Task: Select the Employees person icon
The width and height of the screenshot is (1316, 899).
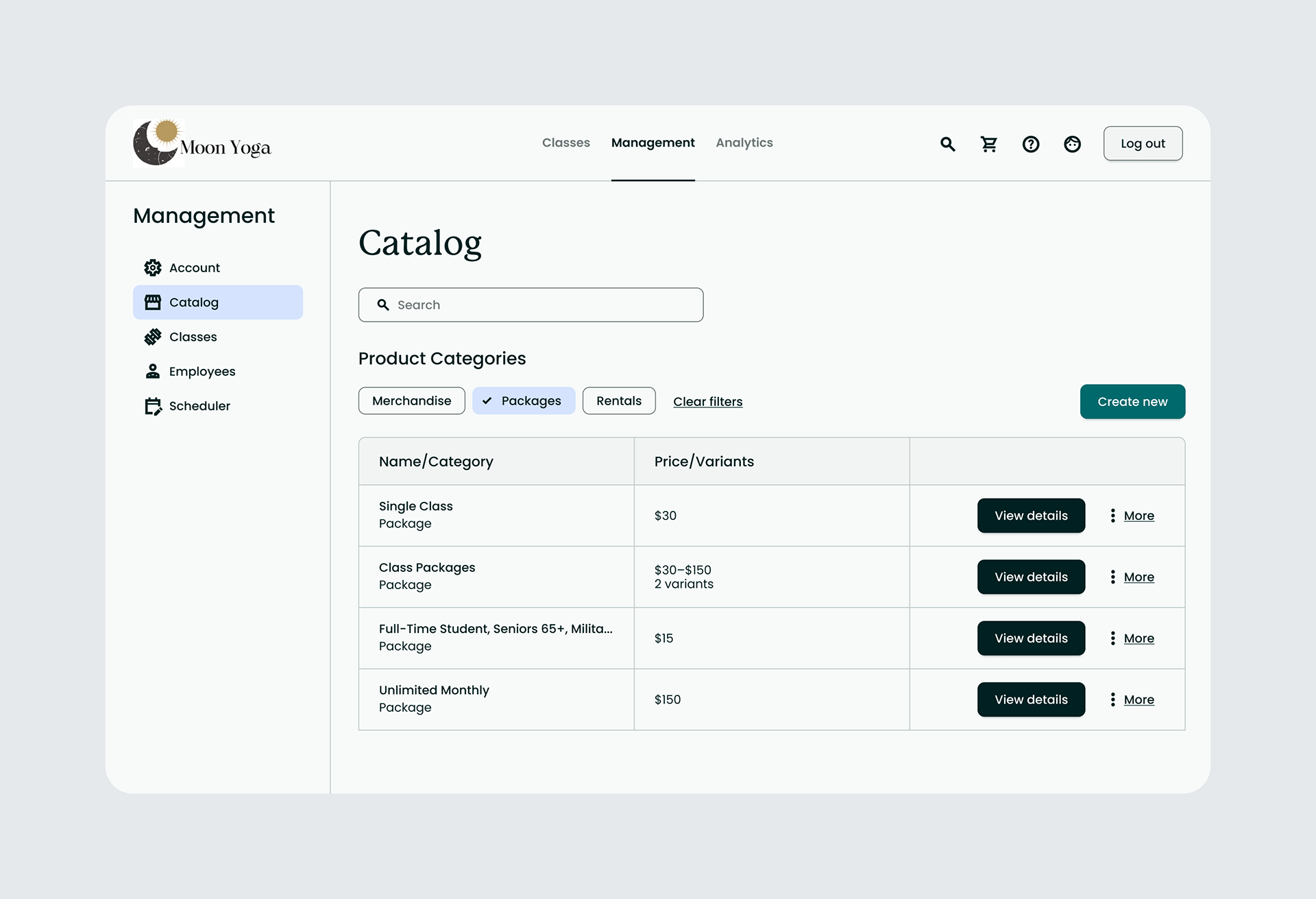Action: [153, 371]
